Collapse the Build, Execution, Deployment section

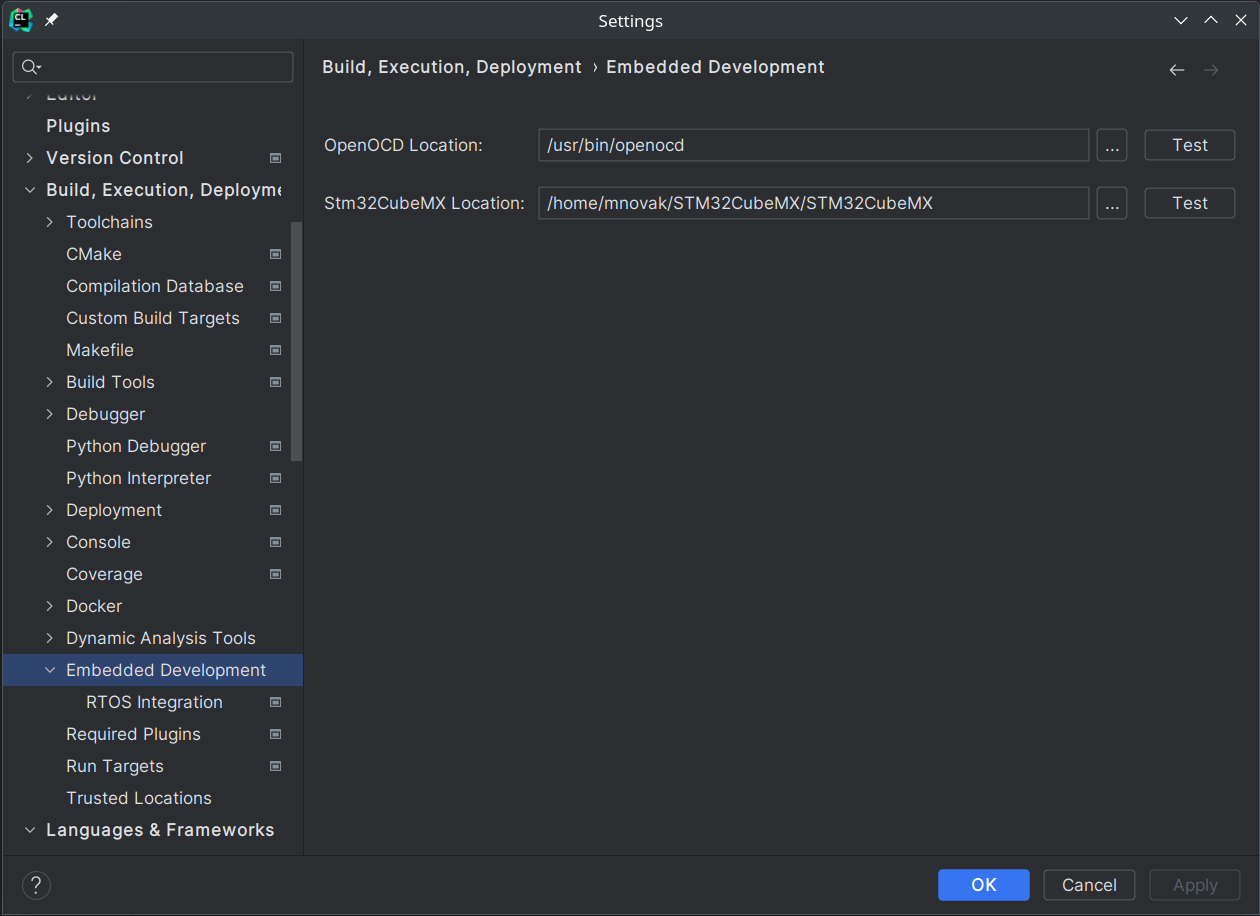click(29, 190)
